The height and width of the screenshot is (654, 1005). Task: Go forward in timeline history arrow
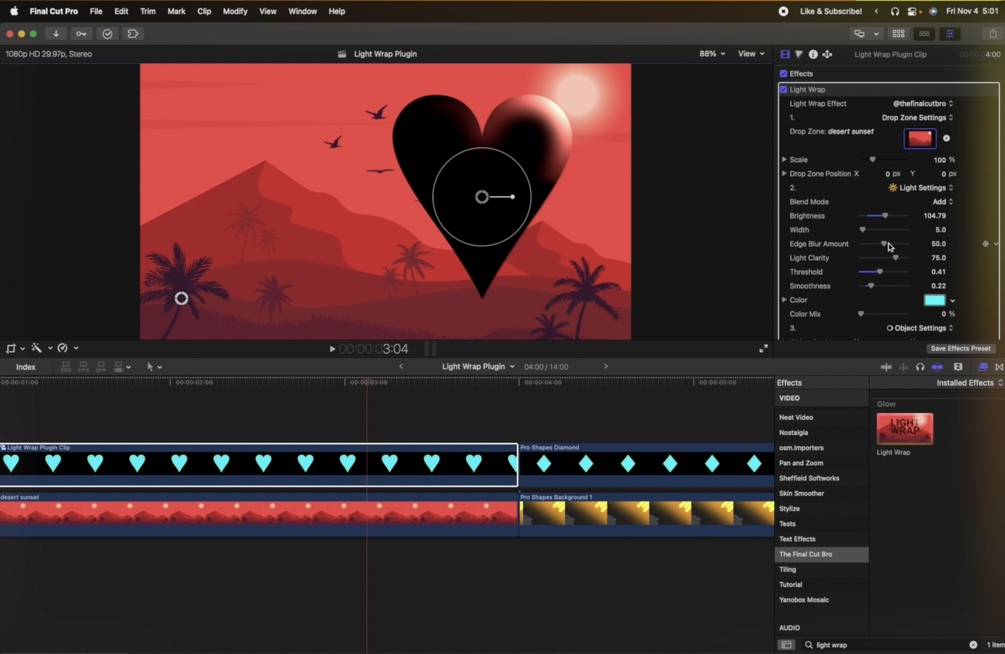606,367
